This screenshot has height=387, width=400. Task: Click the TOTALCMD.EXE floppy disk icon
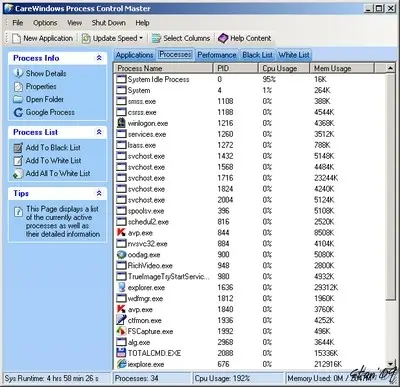click(121, 353)
